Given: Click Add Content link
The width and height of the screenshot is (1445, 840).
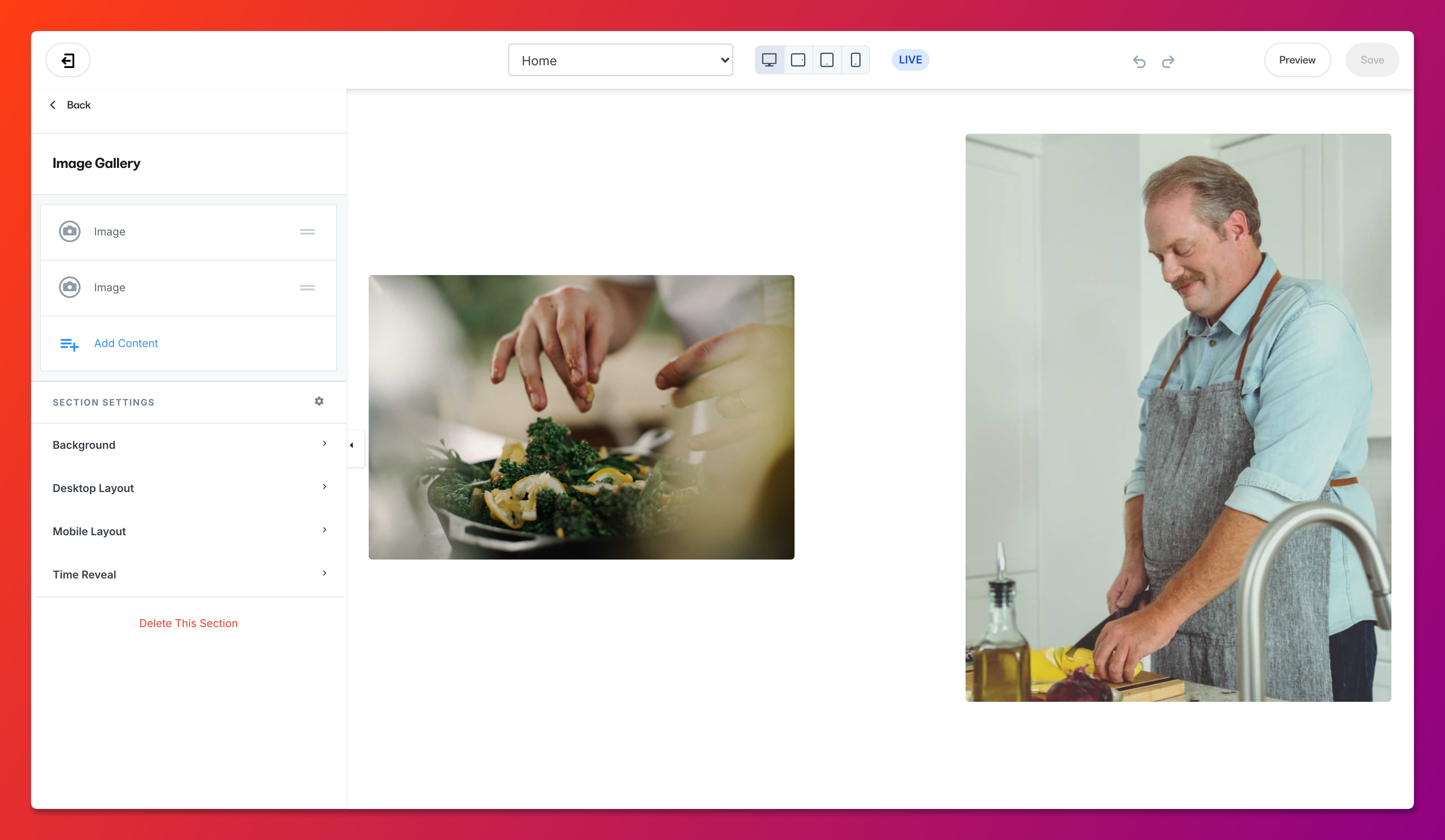Looking at the screenshot, I should pos(126,343).
